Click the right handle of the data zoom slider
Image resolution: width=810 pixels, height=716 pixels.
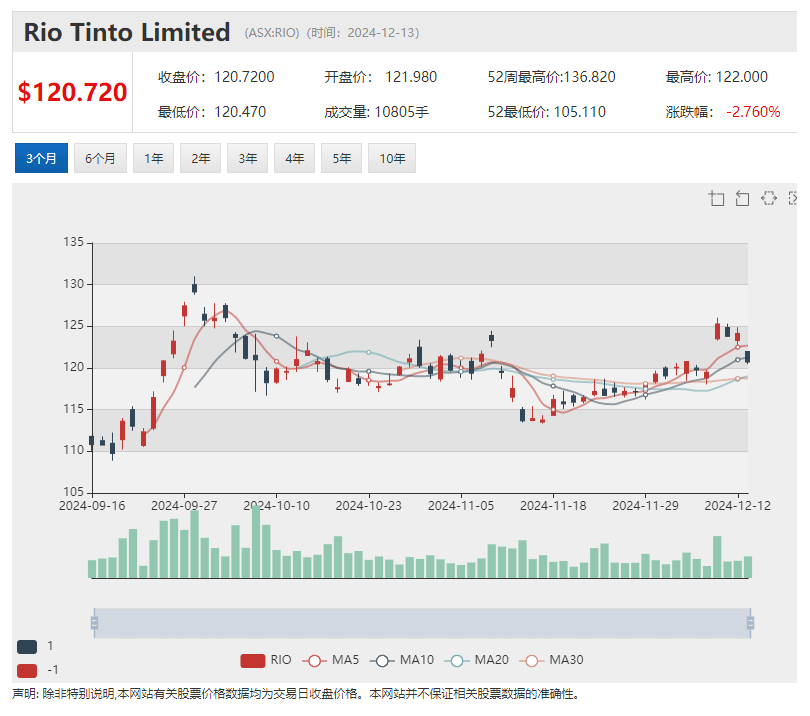(x=750, y=623)
